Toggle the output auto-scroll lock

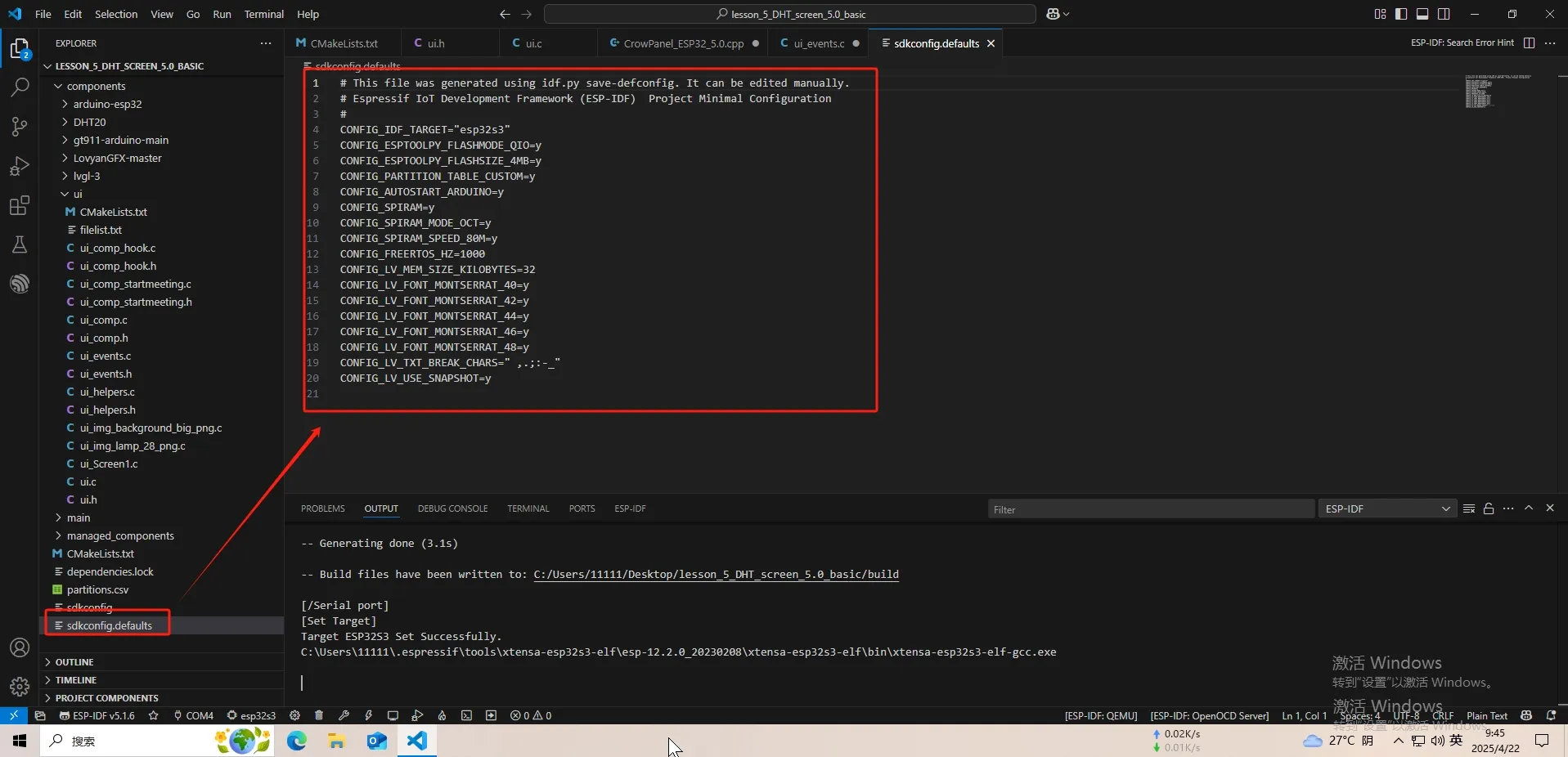tap(1489, 508)
